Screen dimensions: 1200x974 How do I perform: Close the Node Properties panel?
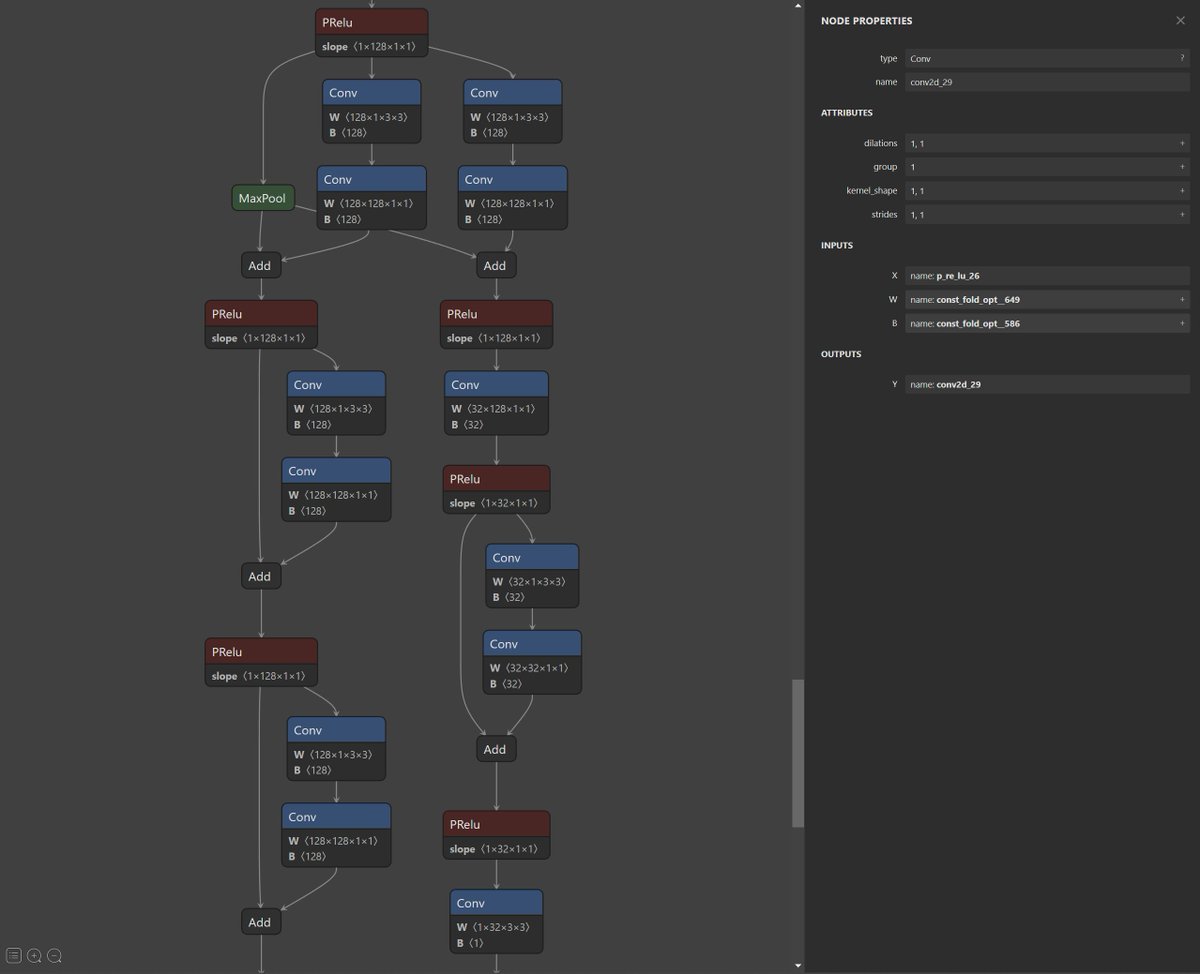click(x=1180, y=20)
